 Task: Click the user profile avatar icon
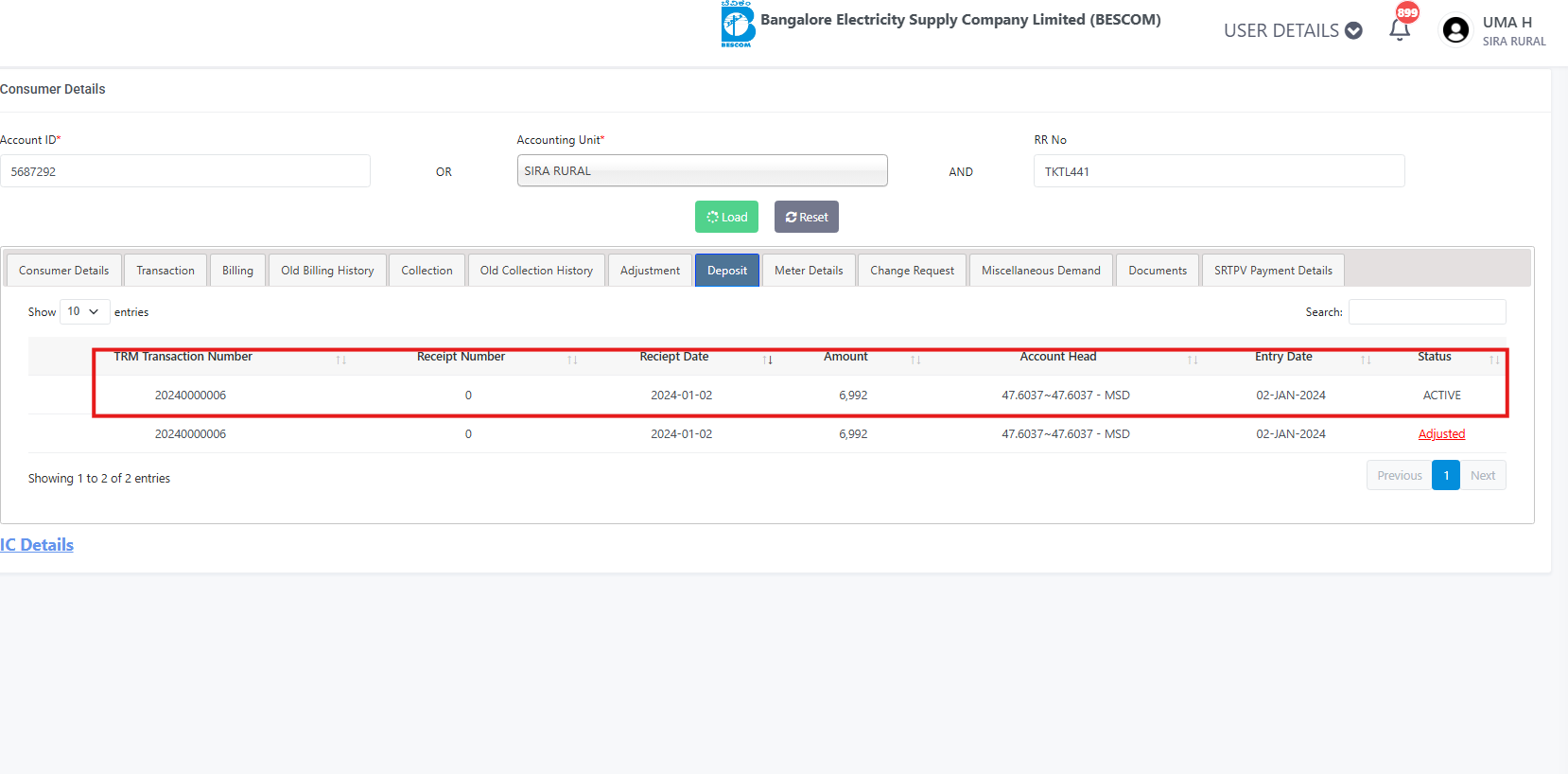[x=1455, y=30]
